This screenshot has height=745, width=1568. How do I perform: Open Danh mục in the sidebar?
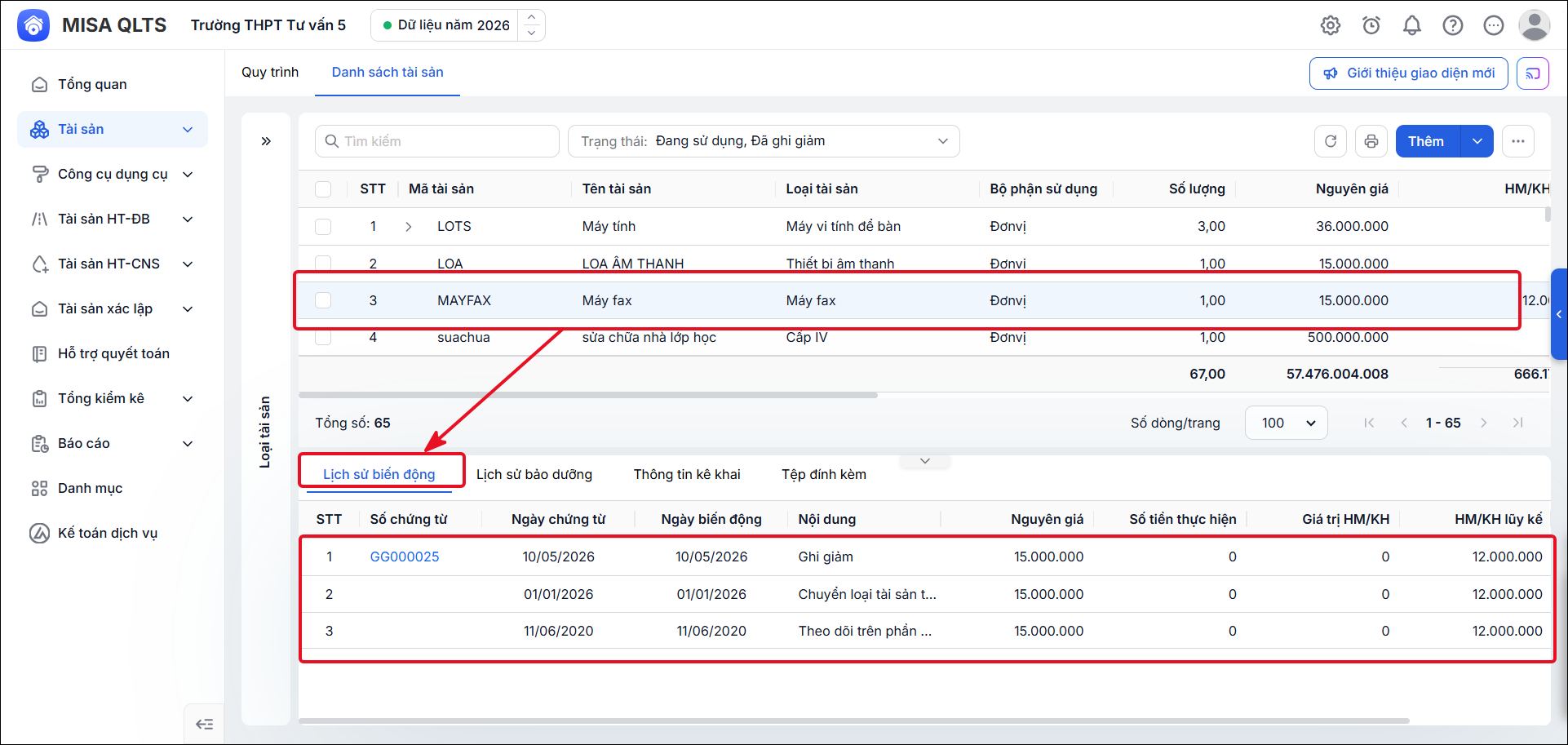click(x=113, y=488)
